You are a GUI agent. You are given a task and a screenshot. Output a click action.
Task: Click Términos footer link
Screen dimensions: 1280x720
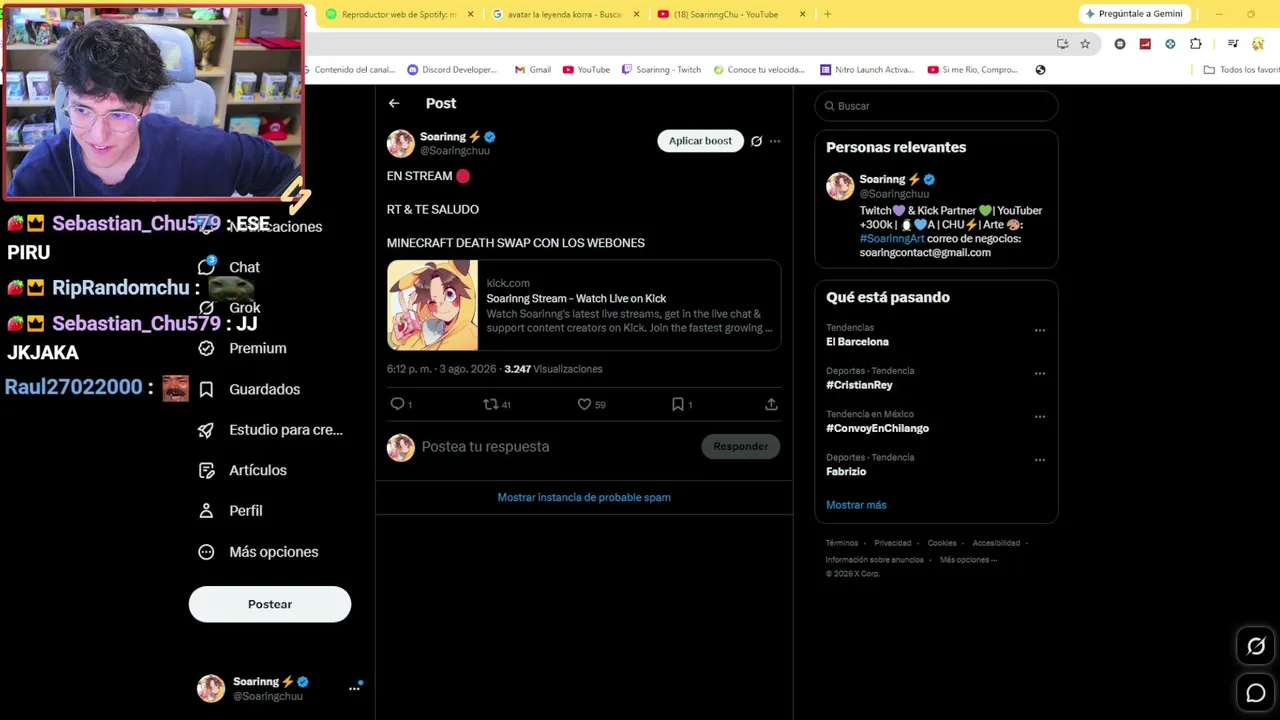[842, 543]
